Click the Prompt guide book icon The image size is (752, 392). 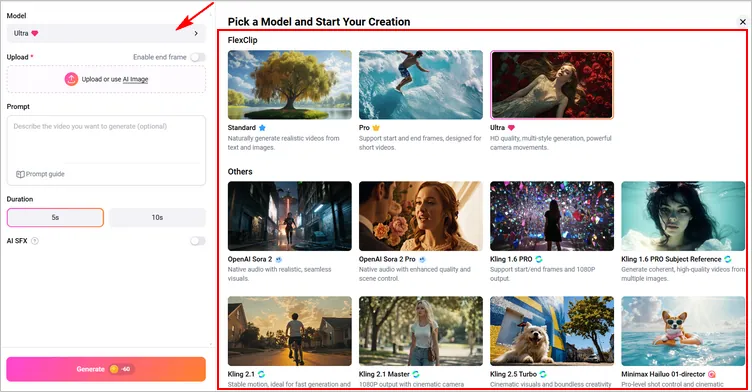click(20, 174)
